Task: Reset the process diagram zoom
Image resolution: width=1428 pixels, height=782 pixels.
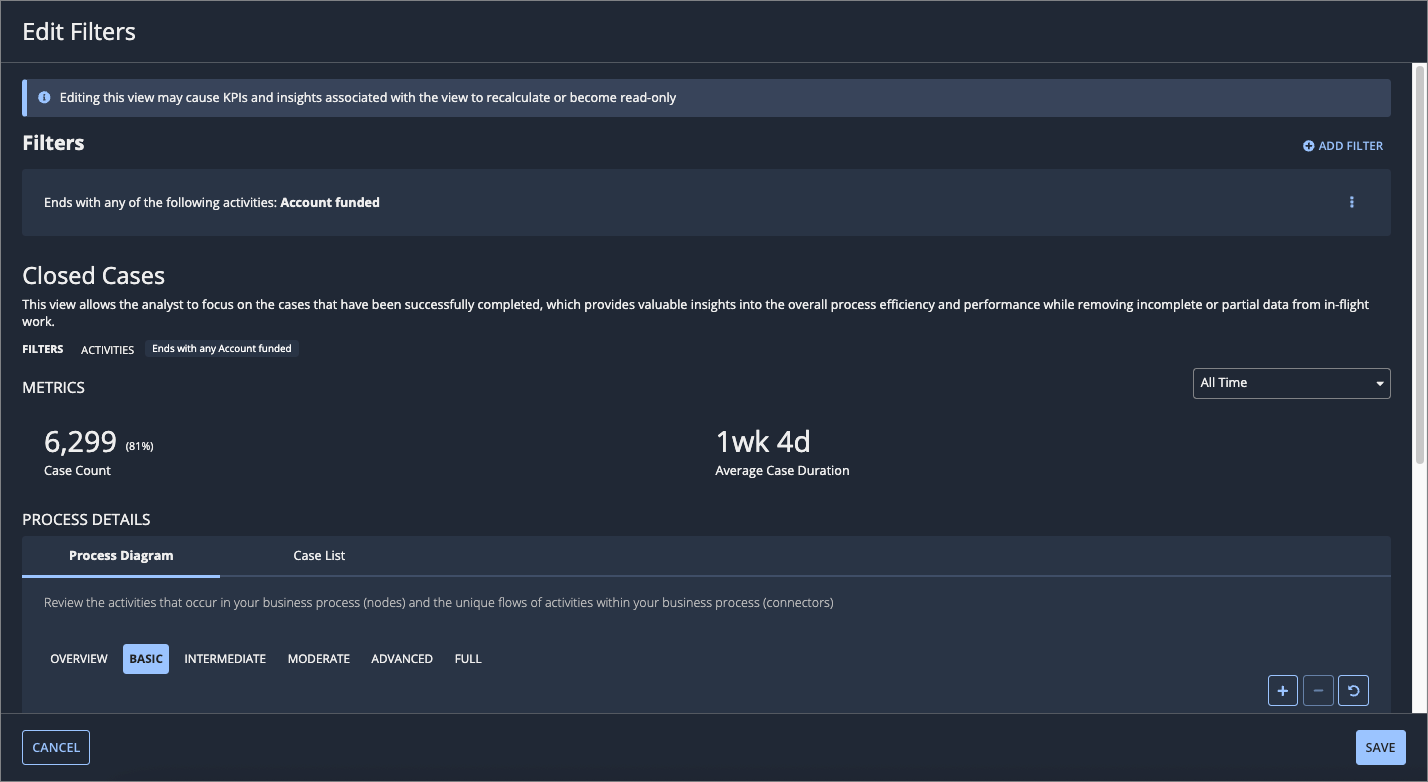Action: tap(1353, 690)
